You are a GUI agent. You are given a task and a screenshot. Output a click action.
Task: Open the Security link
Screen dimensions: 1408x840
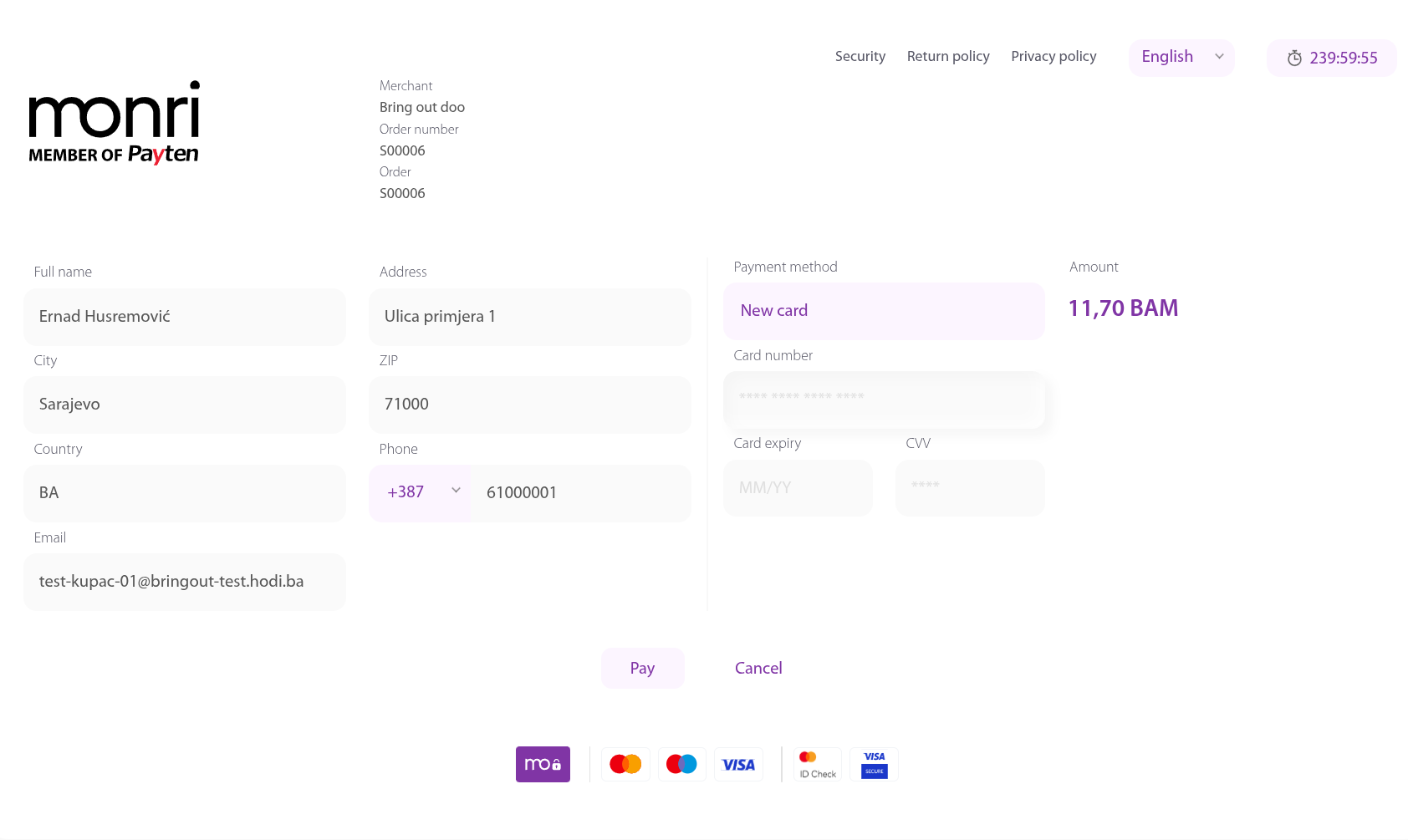[x=860, y=57]
